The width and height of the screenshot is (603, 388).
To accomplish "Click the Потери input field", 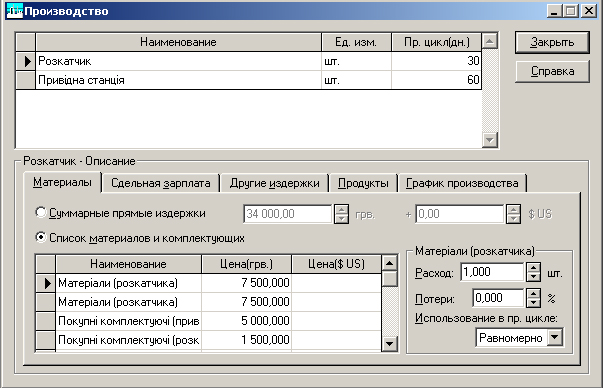I will pyautogui.click(x=498, y=298).
